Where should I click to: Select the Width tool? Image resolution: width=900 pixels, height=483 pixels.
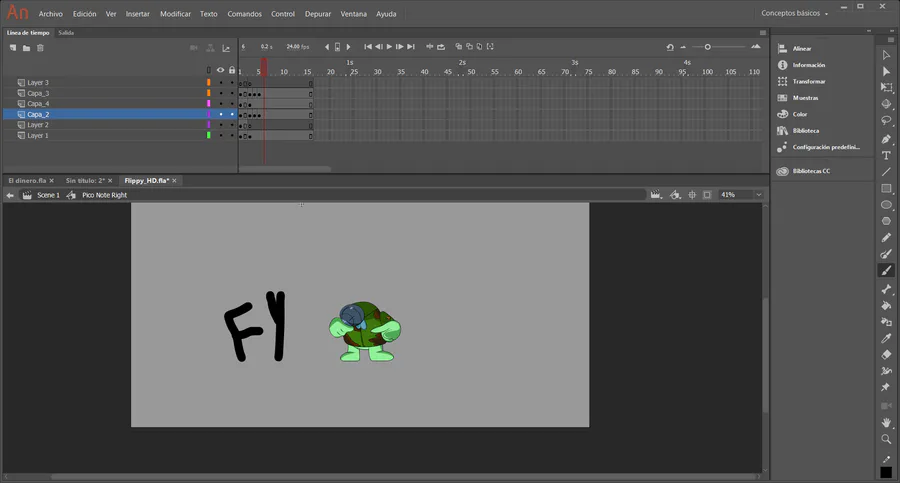click(886, 371)
